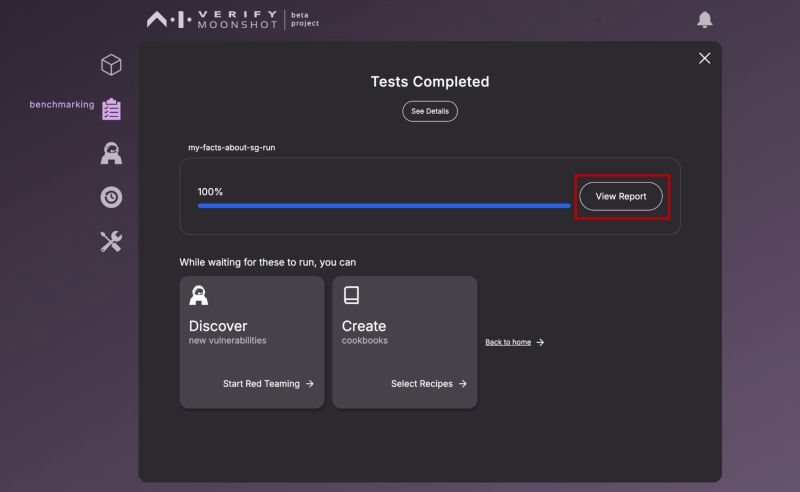Click the Tests Completed heading
The height and width of the screenshot is (492, 800).
coord(430,82)
